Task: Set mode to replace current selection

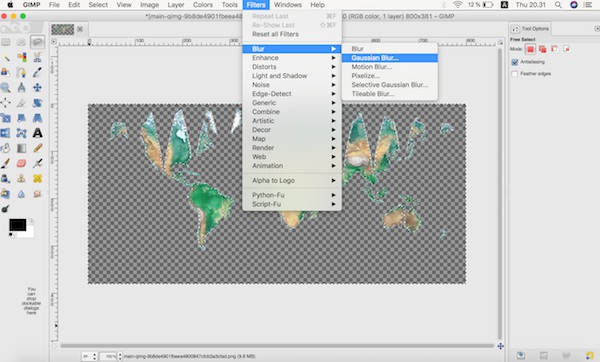Action: (x=530, y=49)
